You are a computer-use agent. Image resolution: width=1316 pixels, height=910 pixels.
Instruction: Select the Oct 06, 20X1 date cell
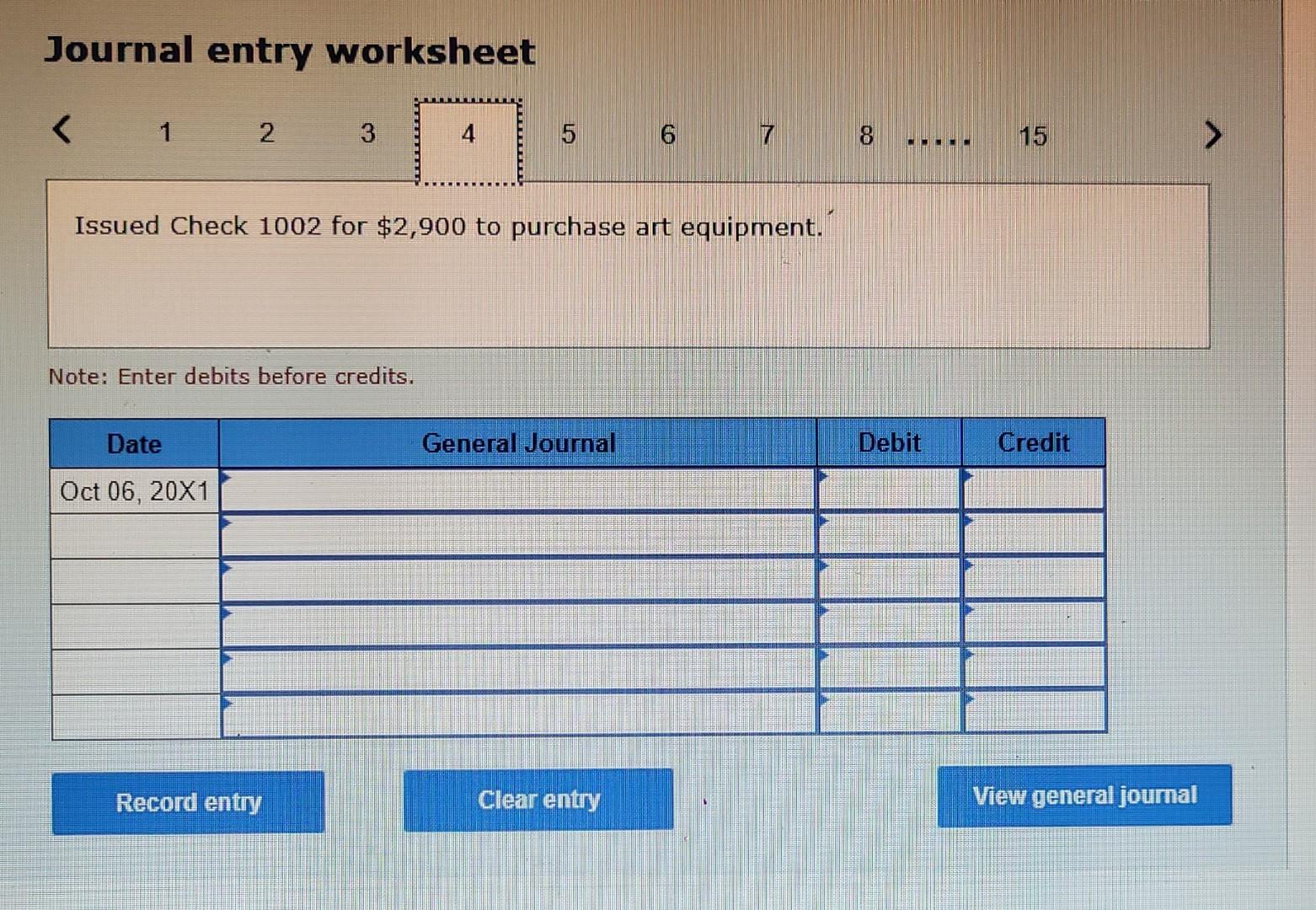coord(135,490)
